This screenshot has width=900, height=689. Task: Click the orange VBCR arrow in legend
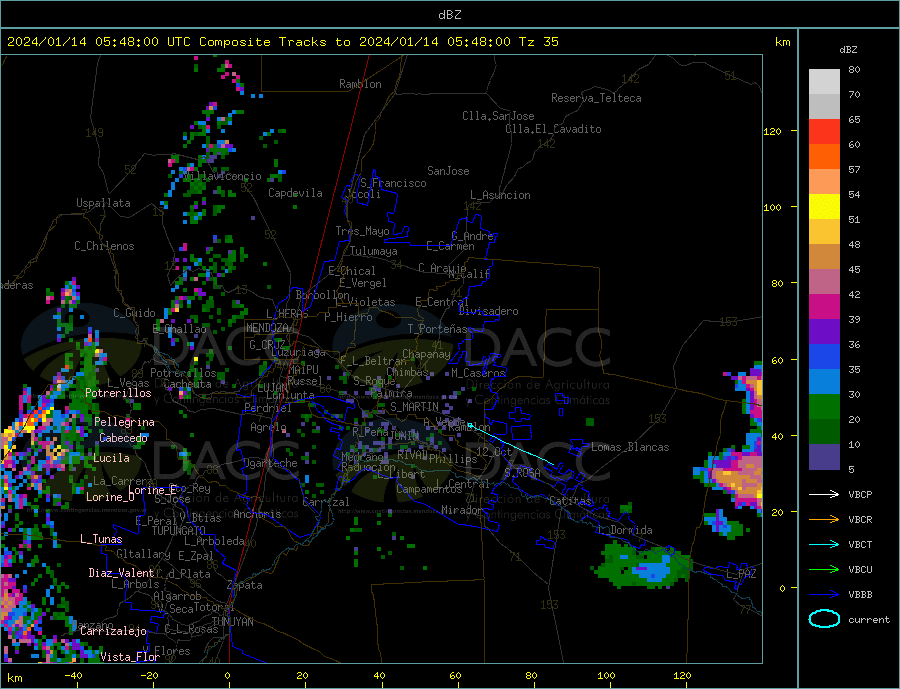tap(824, 520)
